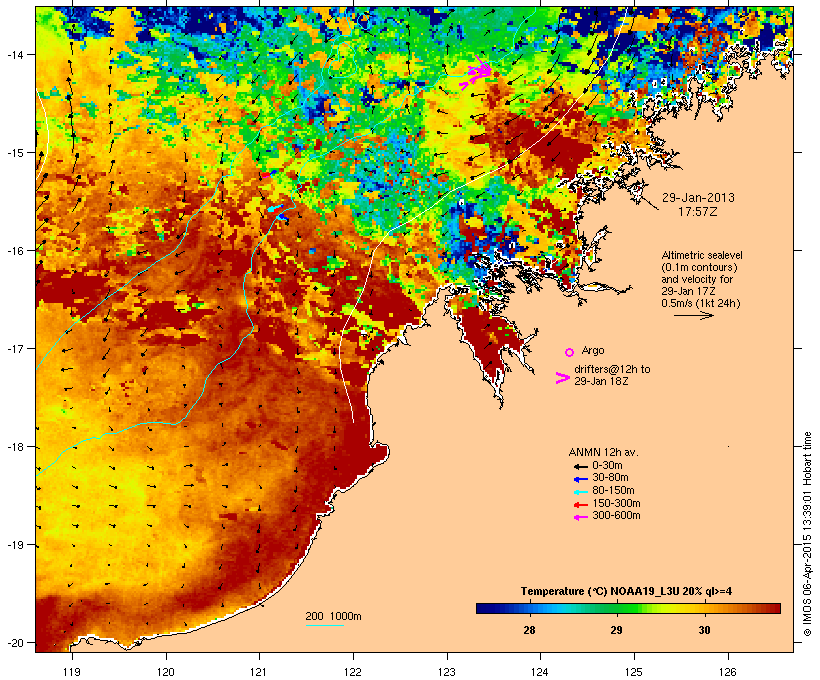Image resolution: width=820 pixels, height=680 pixels.
Task: Click longitude axis label 122
Action: pyautogui.click(x=353, y=672)
